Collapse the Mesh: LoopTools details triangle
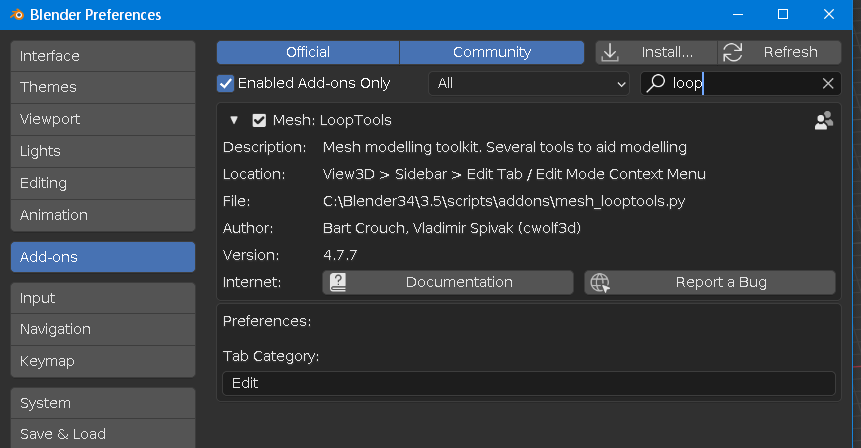Viewport: 861px width, 448px height. pos(234,120)
